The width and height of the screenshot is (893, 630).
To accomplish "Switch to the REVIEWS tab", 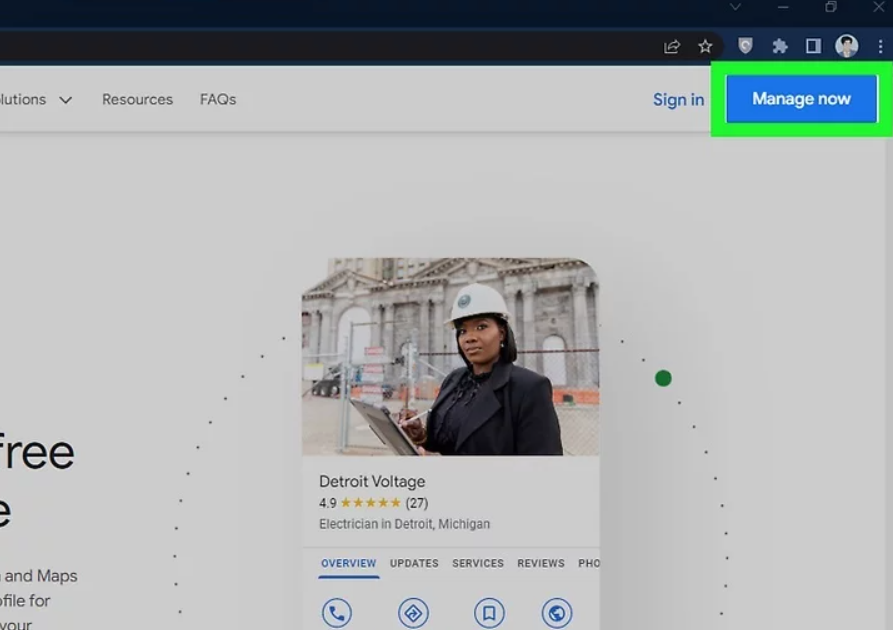I will point(541,563).
